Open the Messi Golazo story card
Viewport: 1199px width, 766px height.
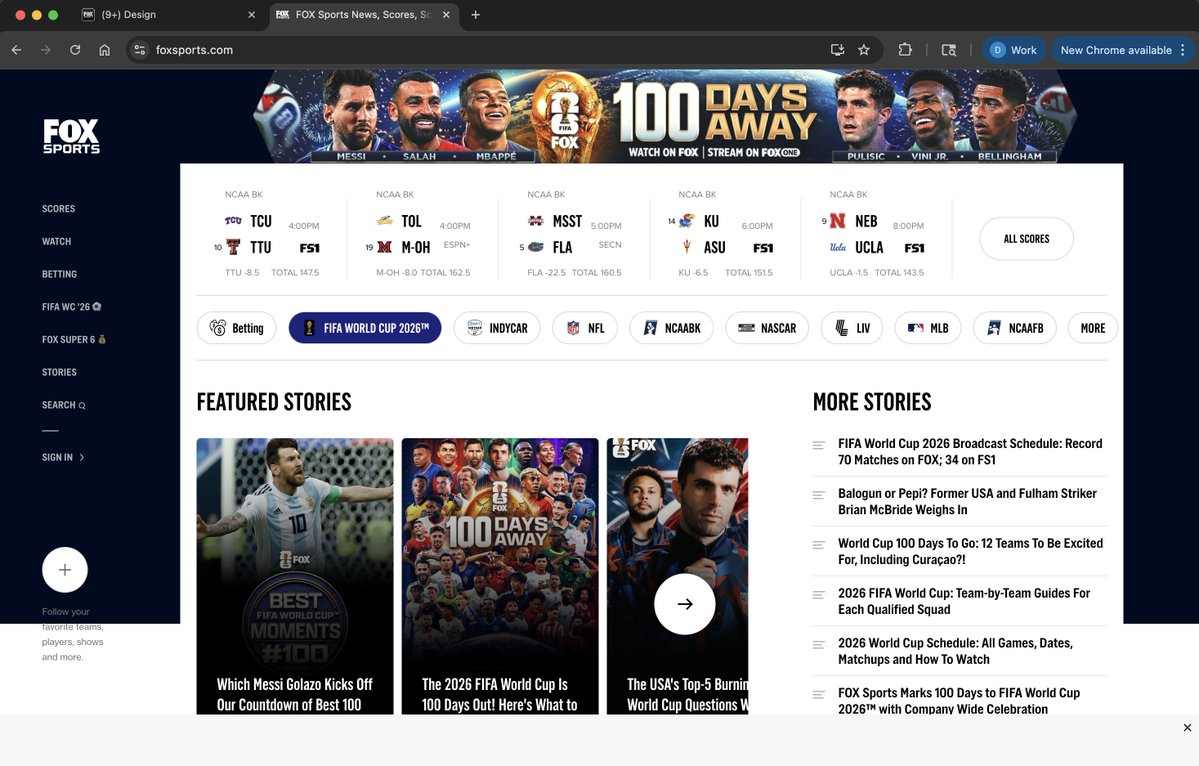295,576
